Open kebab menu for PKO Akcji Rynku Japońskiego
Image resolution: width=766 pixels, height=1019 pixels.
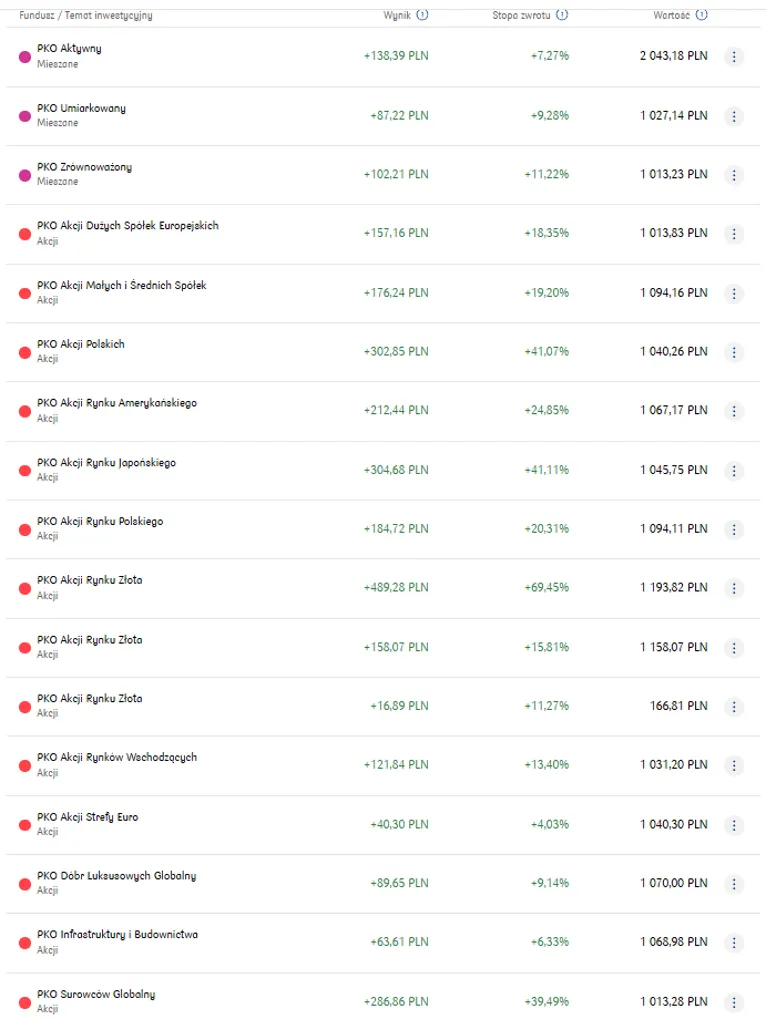pyautogui.click(x=734, y=471)
